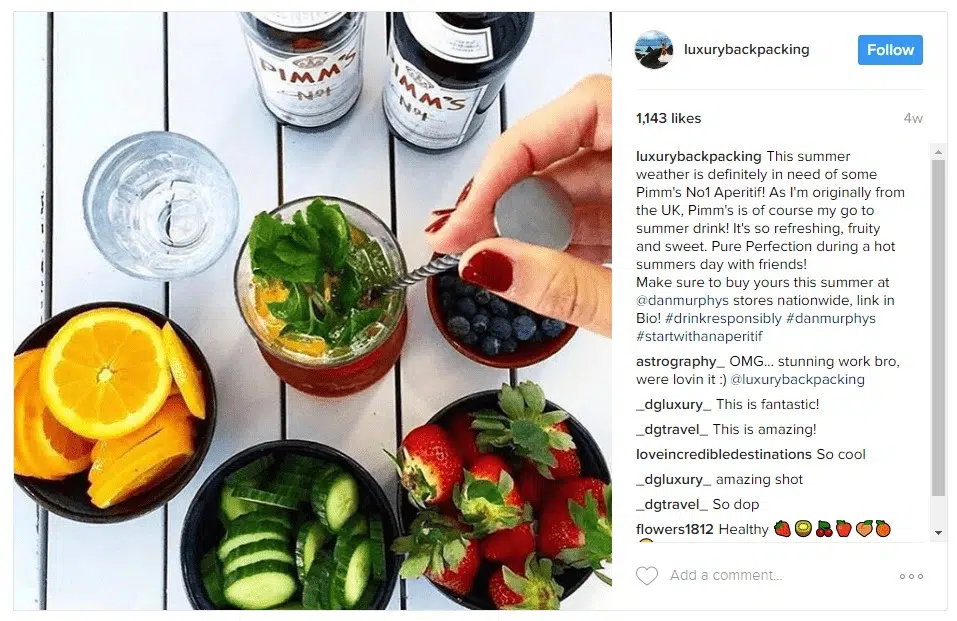Open loveincredibledestinations commenter profile
This screenshot has height=621, width=957.
pyautogui.click(x=724, y=454)
